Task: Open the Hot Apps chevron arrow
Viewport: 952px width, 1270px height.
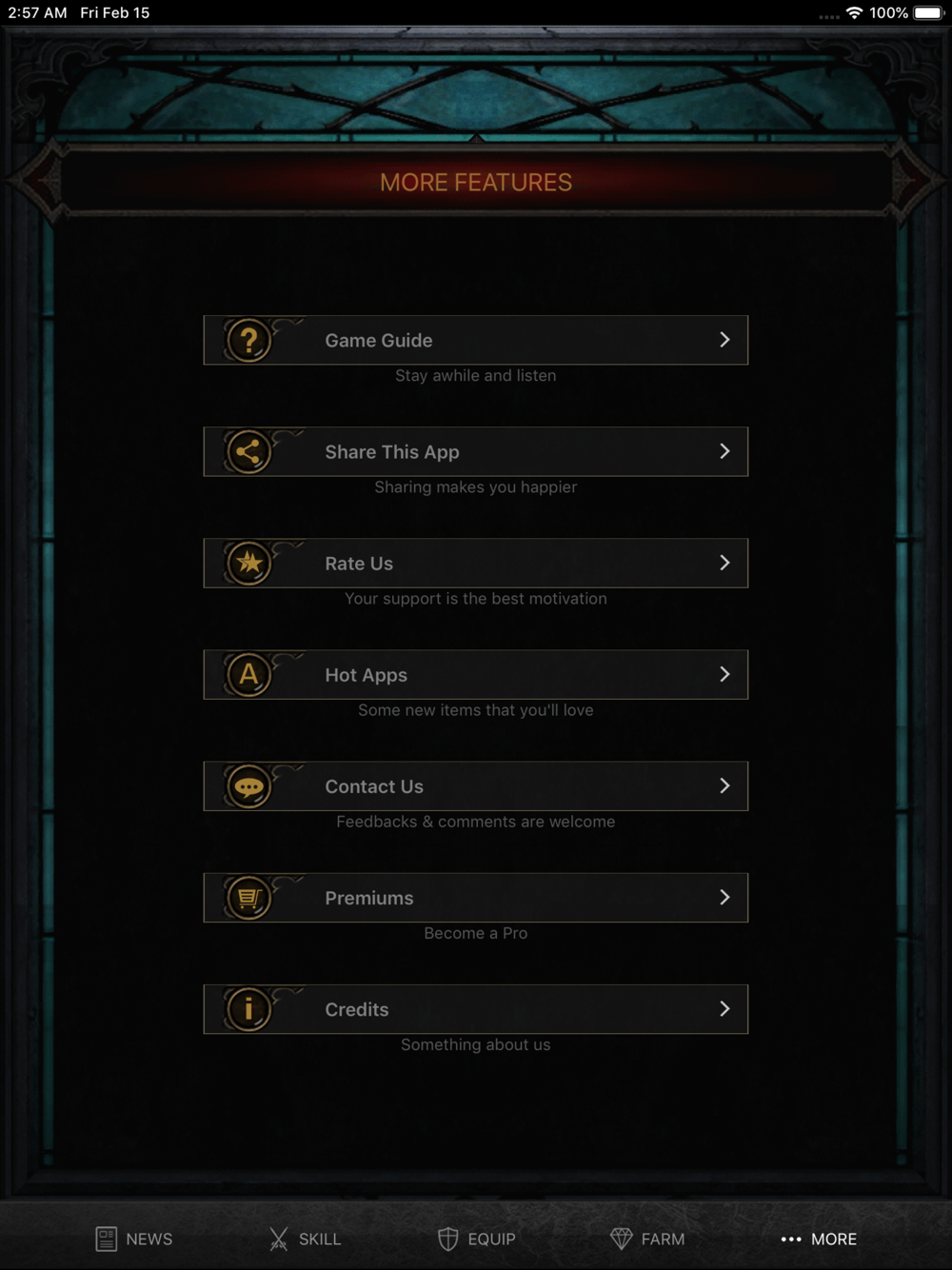Action: tap(724, 674)
